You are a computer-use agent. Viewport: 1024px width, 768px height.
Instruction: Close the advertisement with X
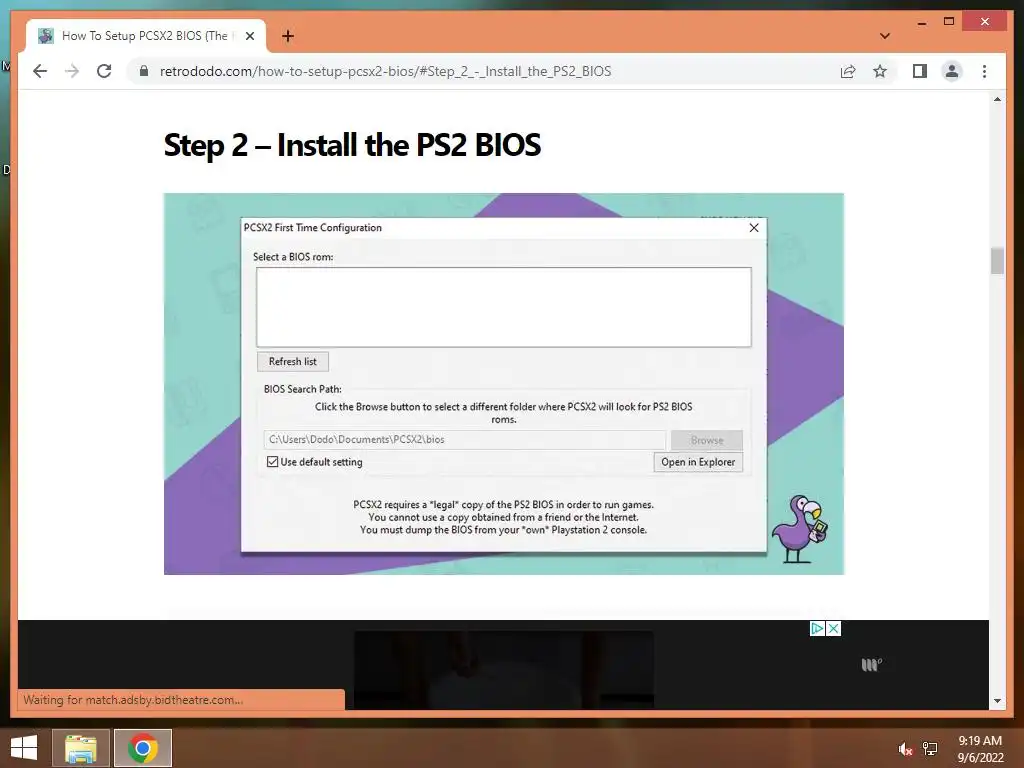click(x=833, y=628)
